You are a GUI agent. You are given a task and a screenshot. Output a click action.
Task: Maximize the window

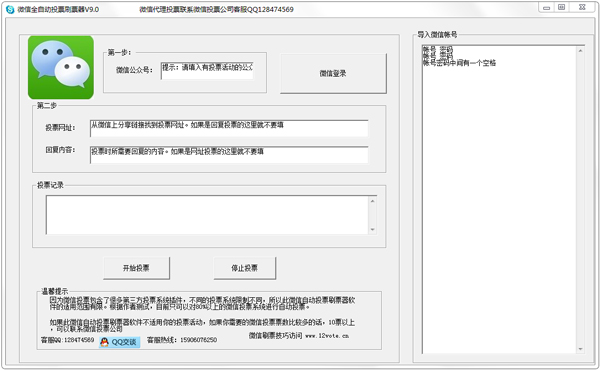tap(561, 7)
